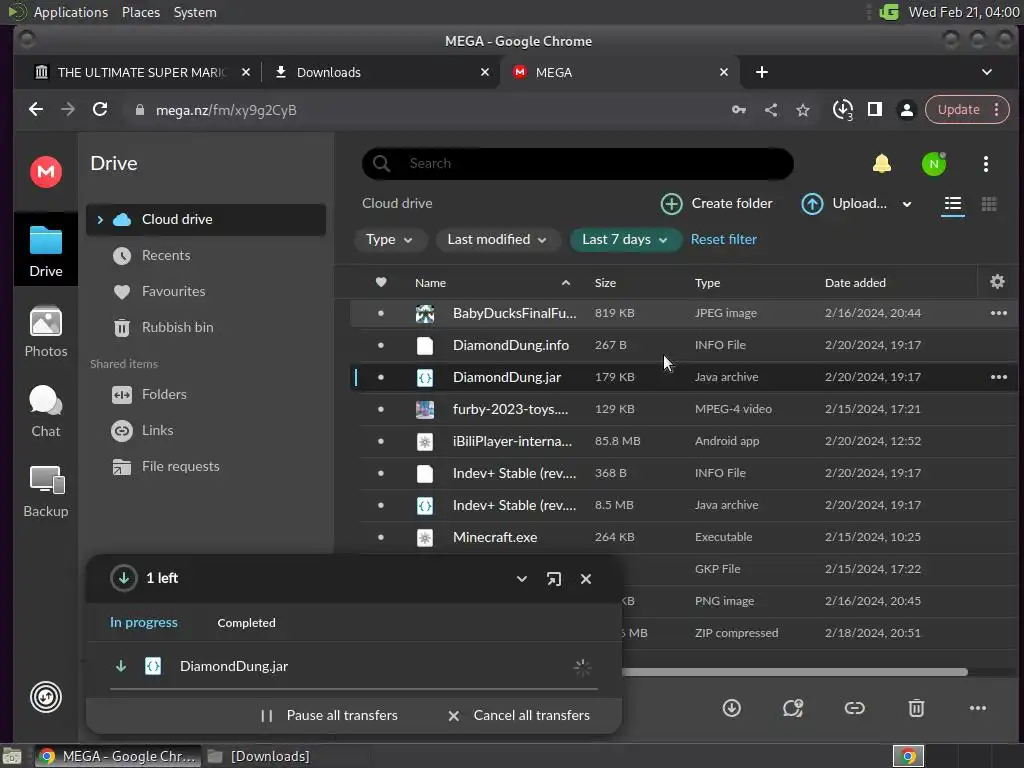Open the notifications bell
The image size is (1024, 768).
point(882,163)
